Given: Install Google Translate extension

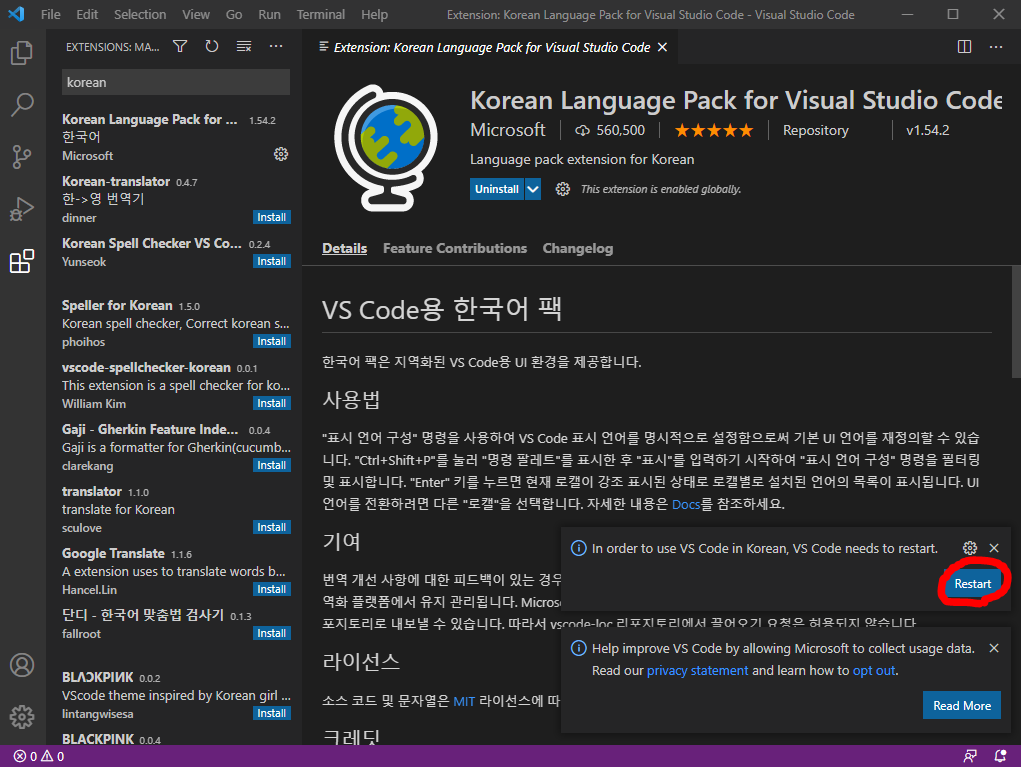Looking at the screenshot, I should point(272,589).
